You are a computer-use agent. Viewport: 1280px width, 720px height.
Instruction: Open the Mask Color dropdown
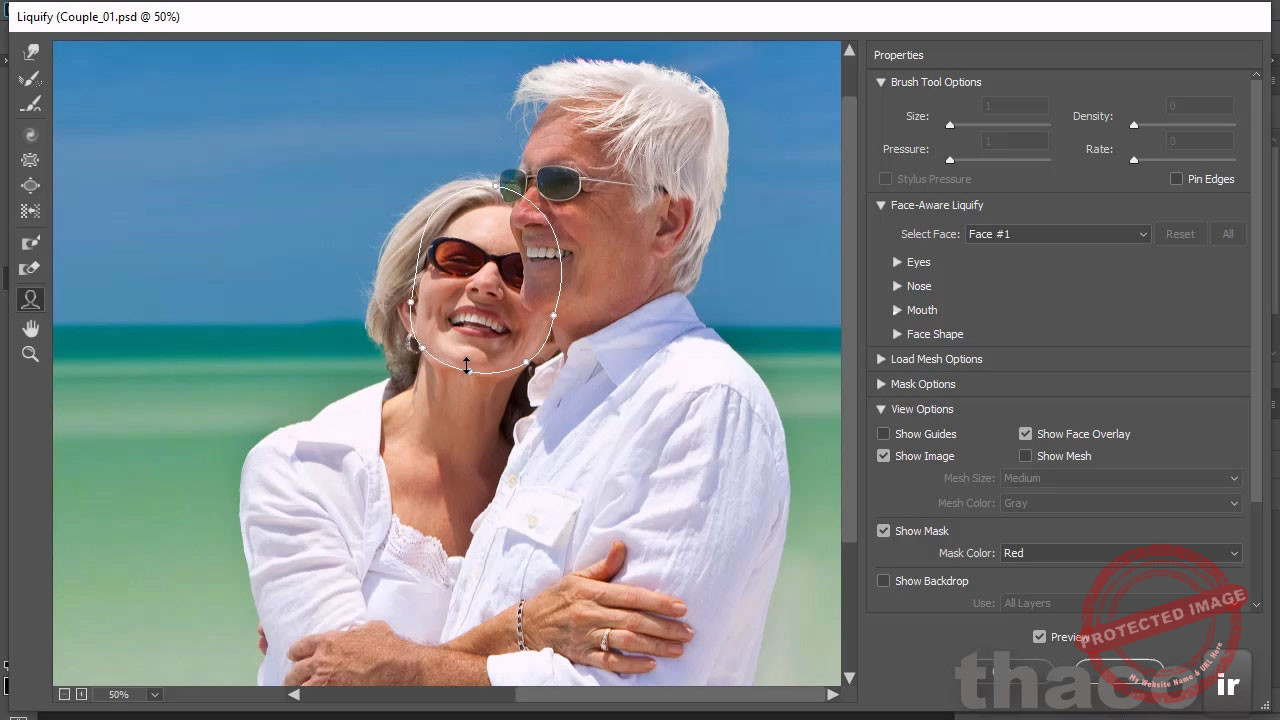pyautogui.click(x=1120, y=553)
